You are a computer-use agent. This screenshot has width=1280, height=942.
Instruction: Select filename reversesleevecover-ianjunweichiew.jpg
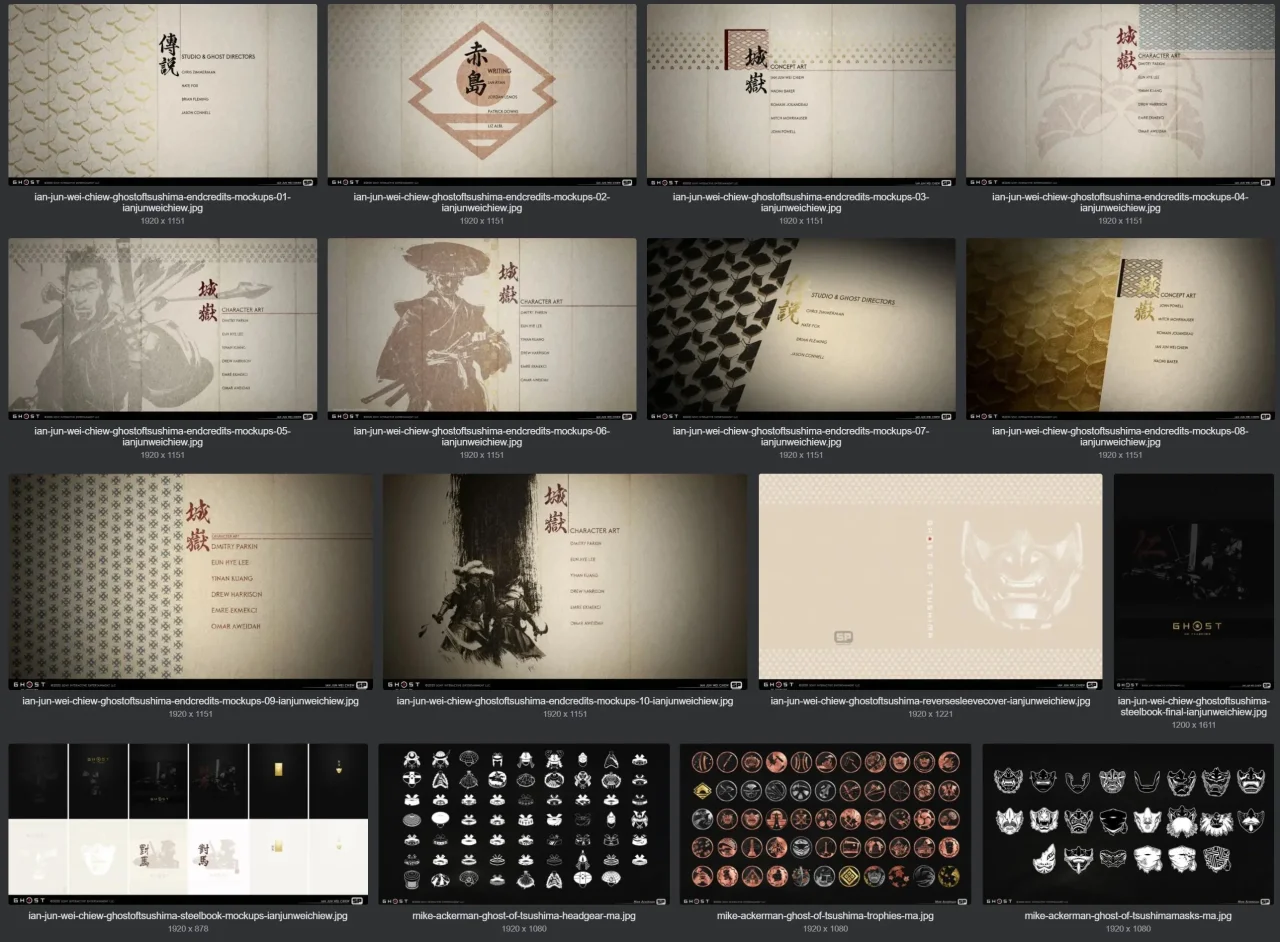(x=930, y=701)
